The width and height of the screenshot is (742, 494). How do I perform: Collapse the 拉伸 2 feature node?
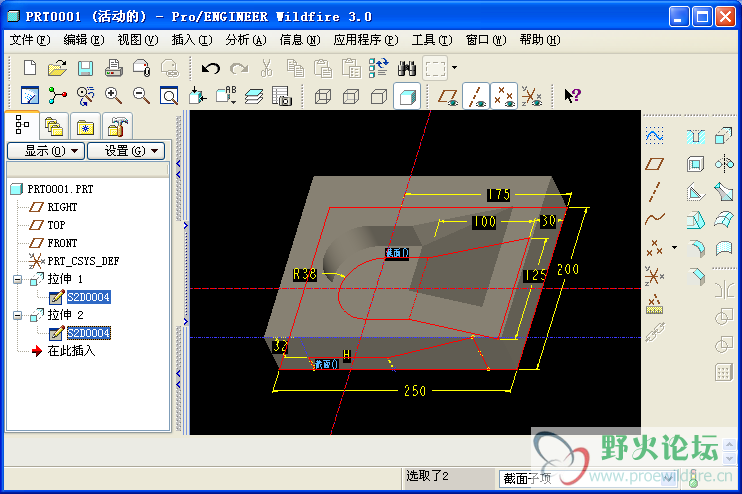[x=18, y=315]
